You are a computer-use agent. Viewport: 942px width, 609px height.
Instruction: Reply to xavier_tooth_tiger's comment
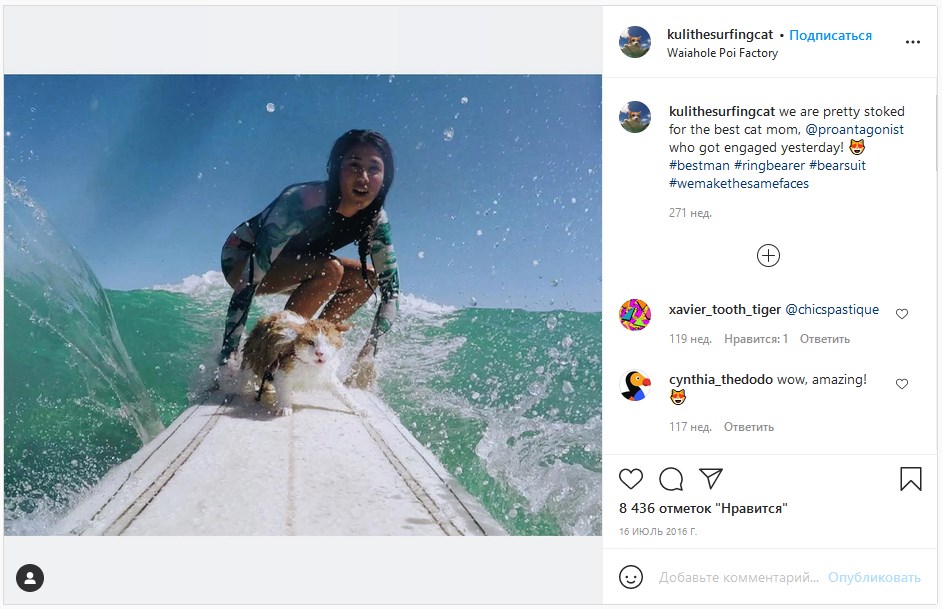point(824,339)
